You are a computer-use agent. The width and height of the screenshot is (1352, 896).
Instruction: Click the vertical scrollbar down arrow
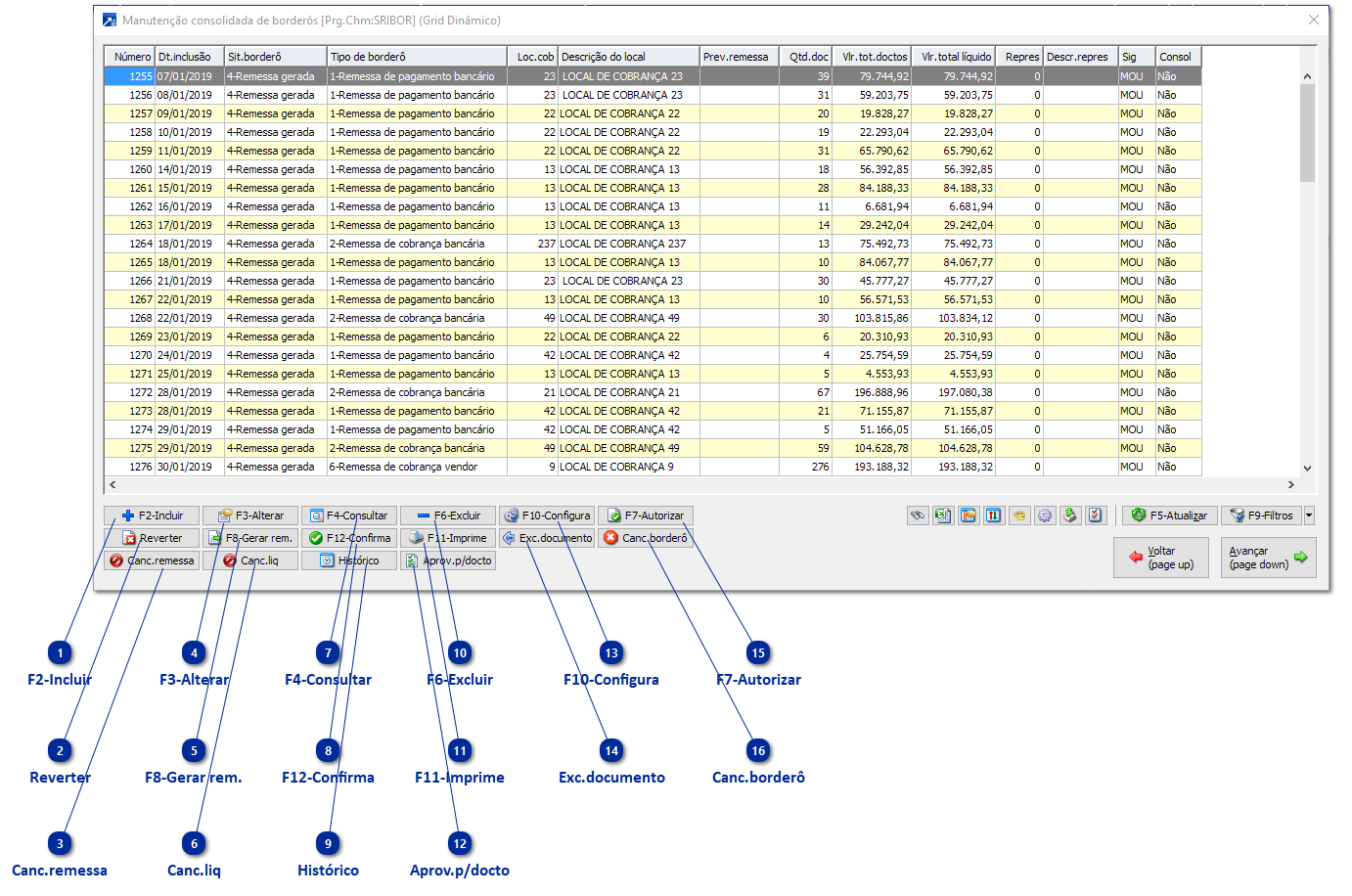click(x=1307, y=469)
